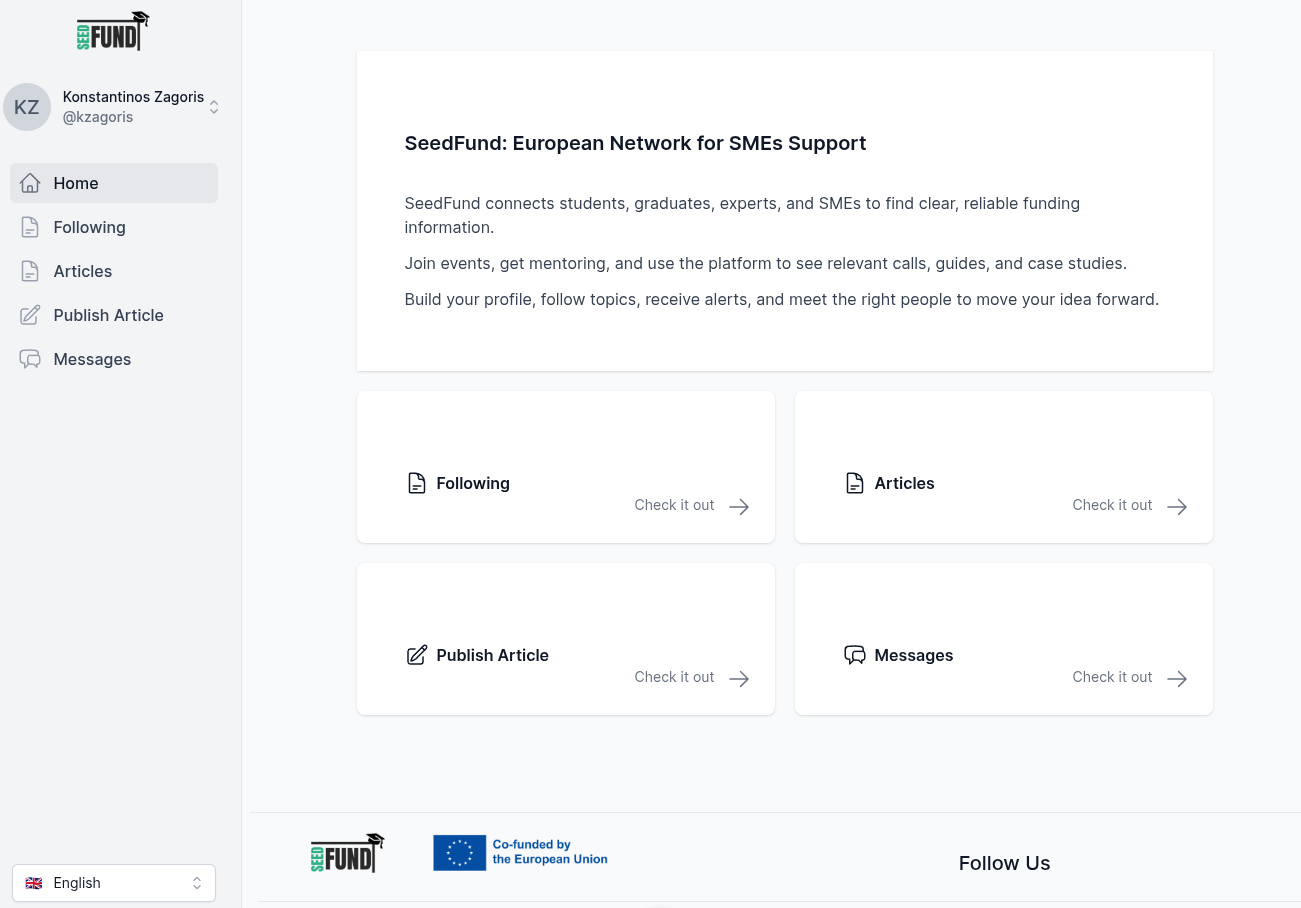Open the Publish Article card title

coord(493,655)
